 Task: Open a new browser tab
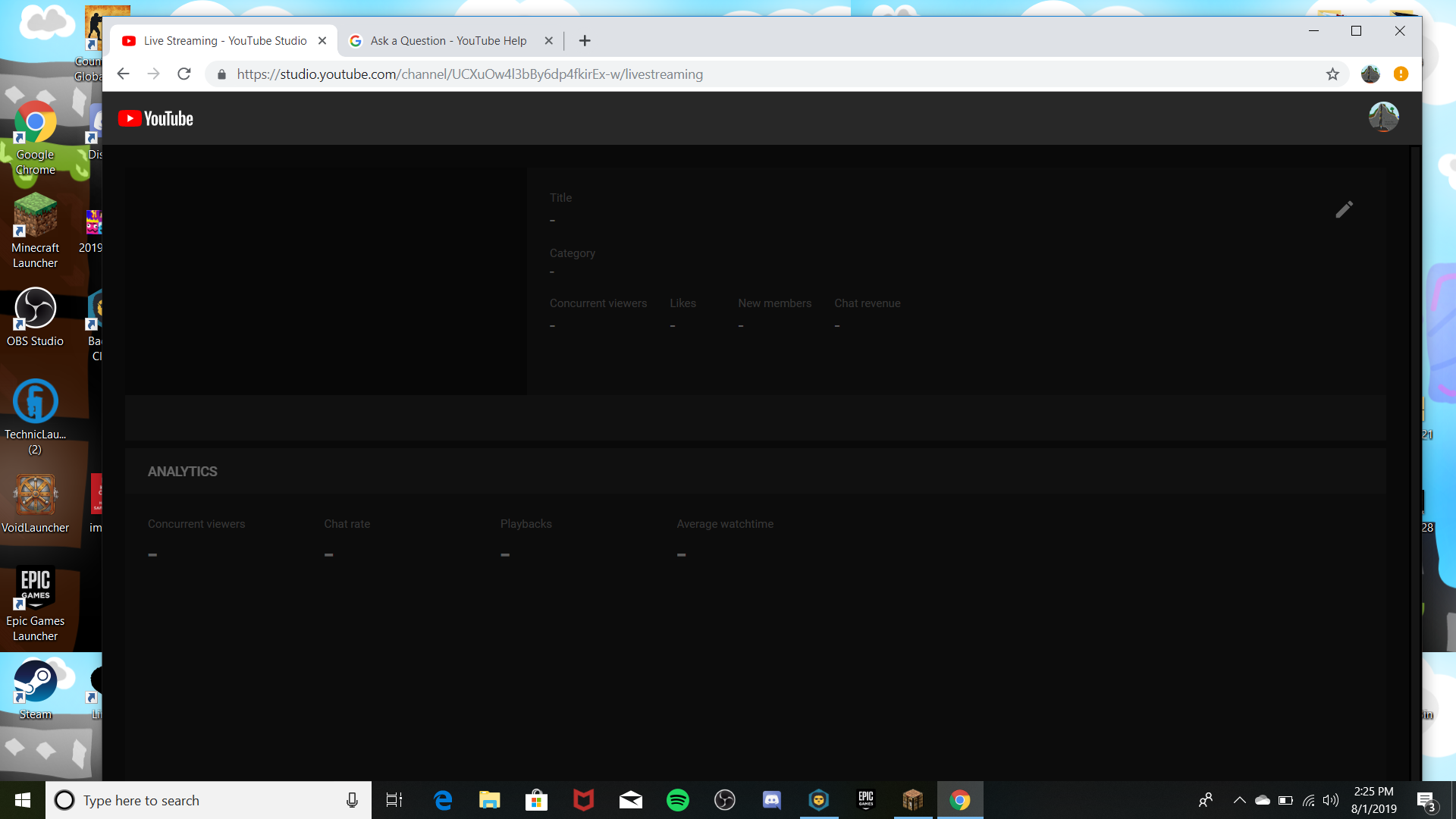pos(585,41)
